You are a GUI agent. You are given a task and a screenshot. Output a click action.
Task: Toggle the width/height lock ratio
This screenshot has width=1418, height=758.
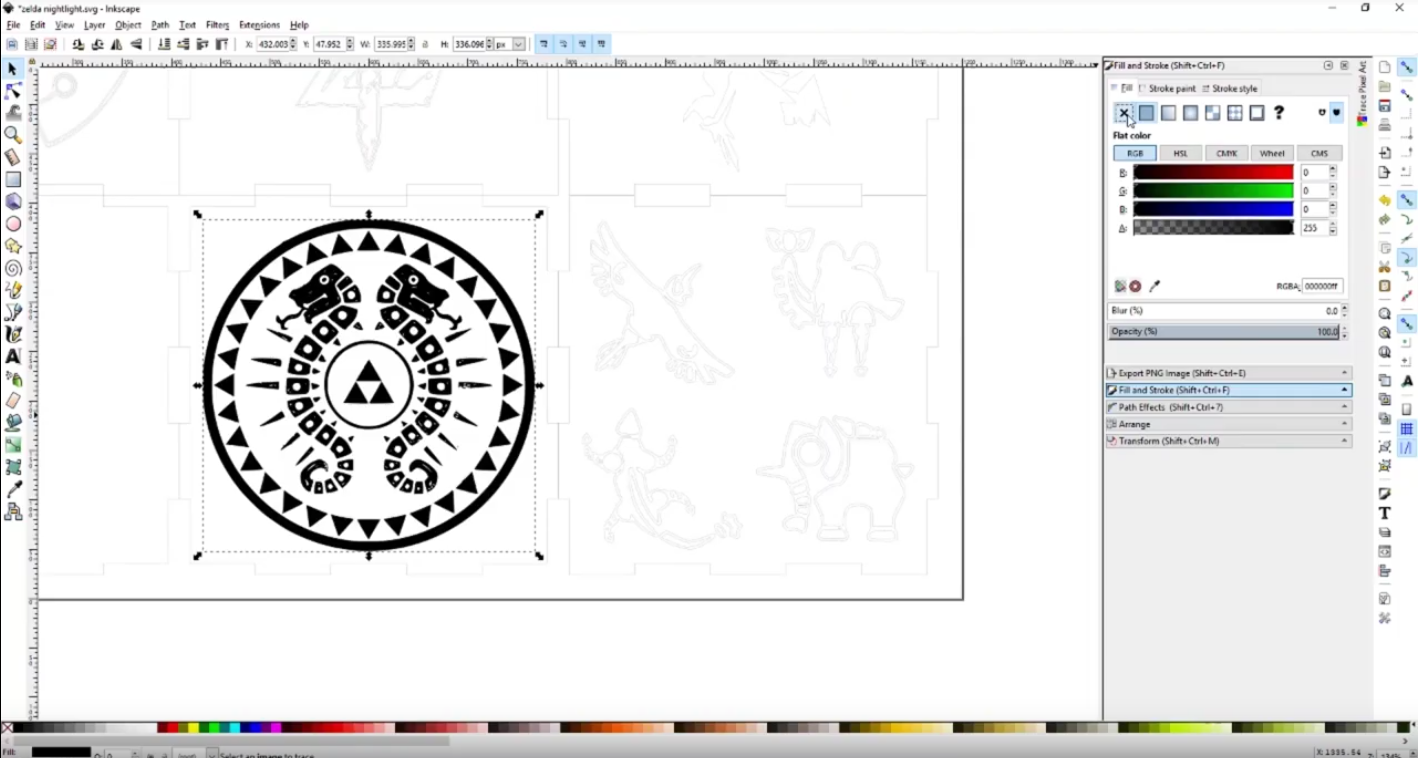[426, 44]
